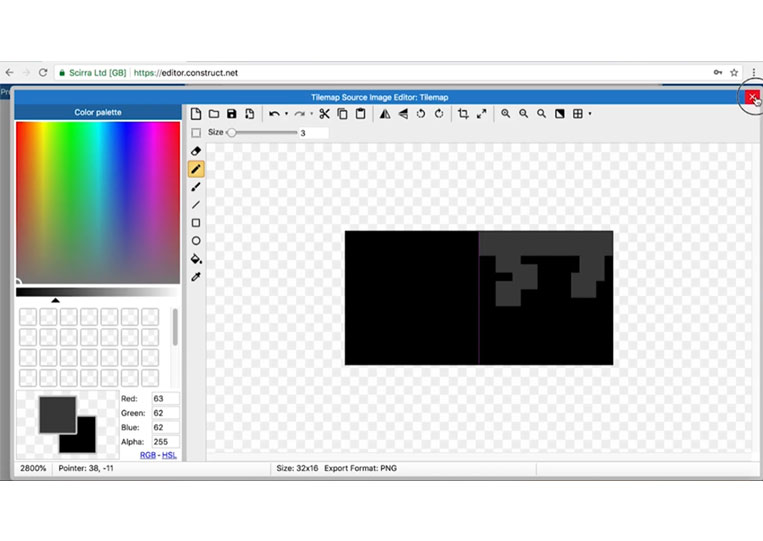The image size is (763, 541).
Task: Click the 'Size: 32x16' status text
Action: pyautogui.click(x=297, y=468)
